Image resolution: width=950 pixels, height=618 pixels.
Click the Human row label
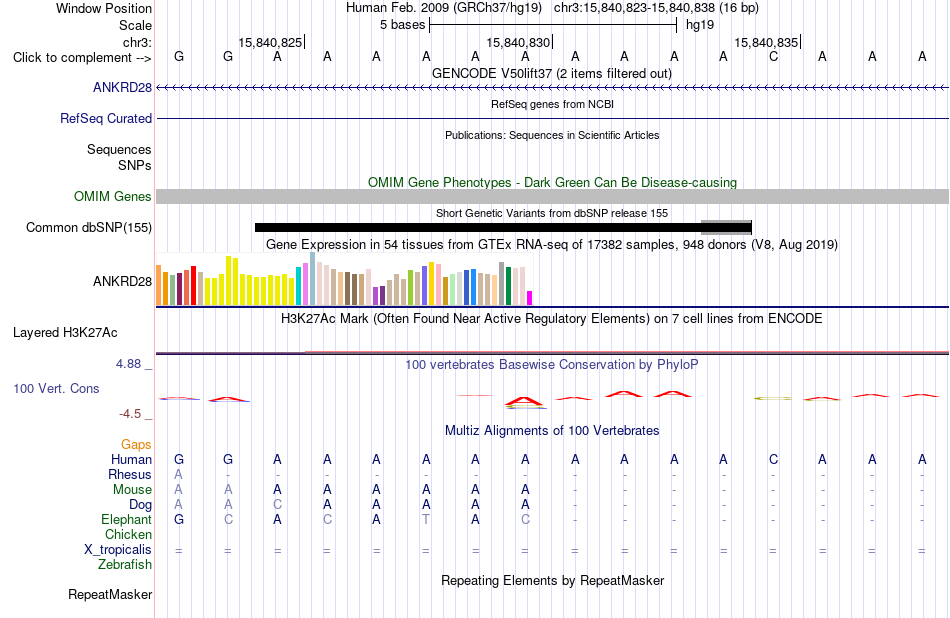(131, 459)
